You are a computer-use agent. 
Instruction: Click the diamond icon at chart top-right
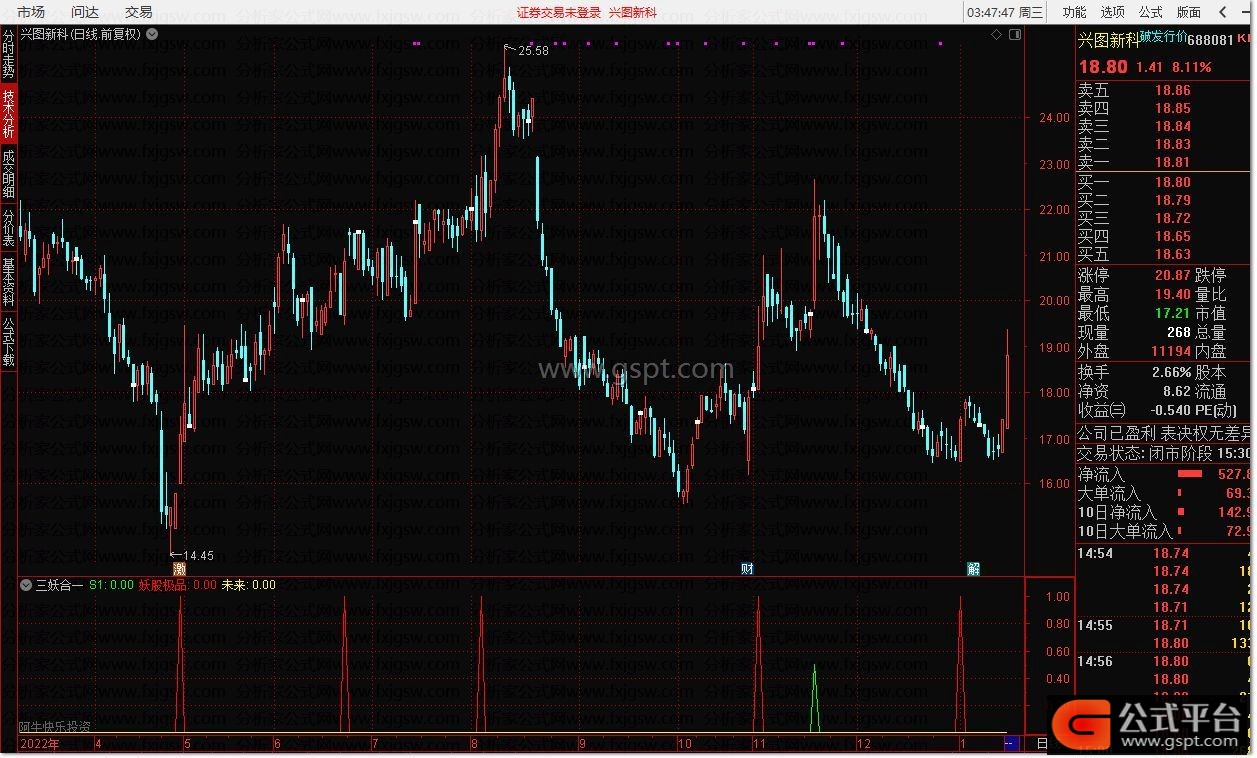[x=997, y=34]
